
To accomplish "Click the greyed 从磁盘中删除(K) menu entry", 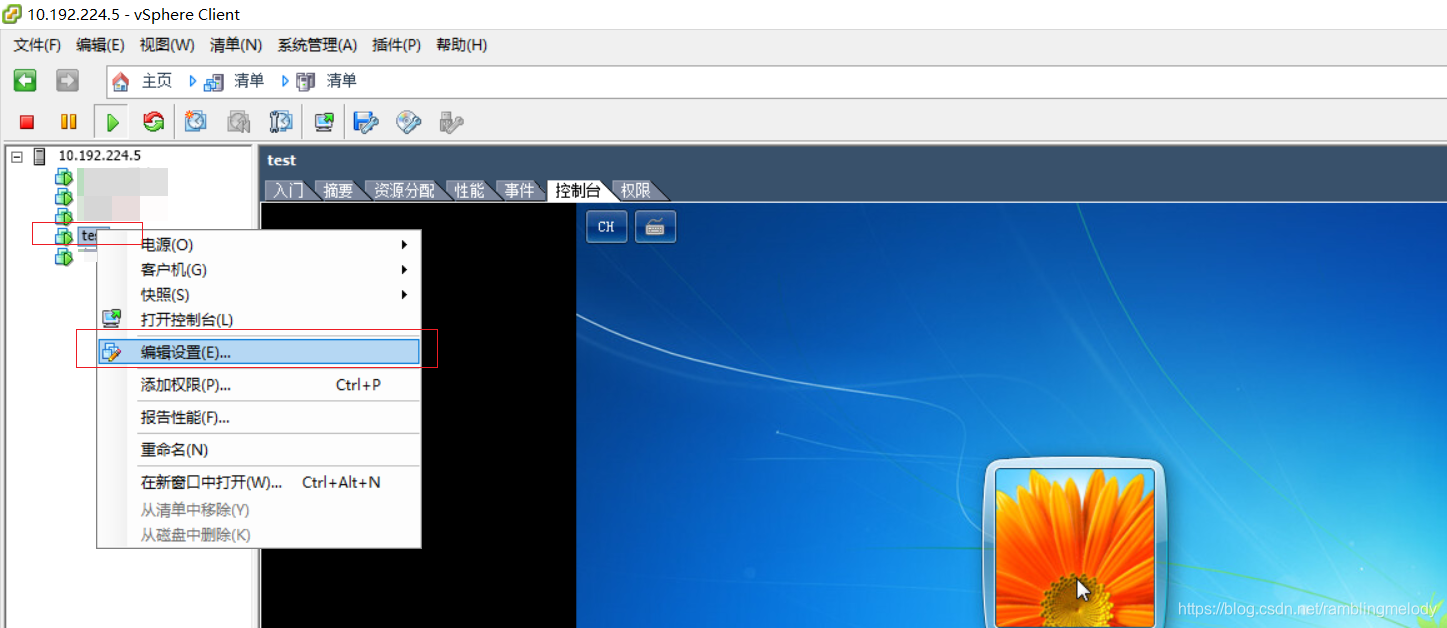I will (x=259, y=535).
